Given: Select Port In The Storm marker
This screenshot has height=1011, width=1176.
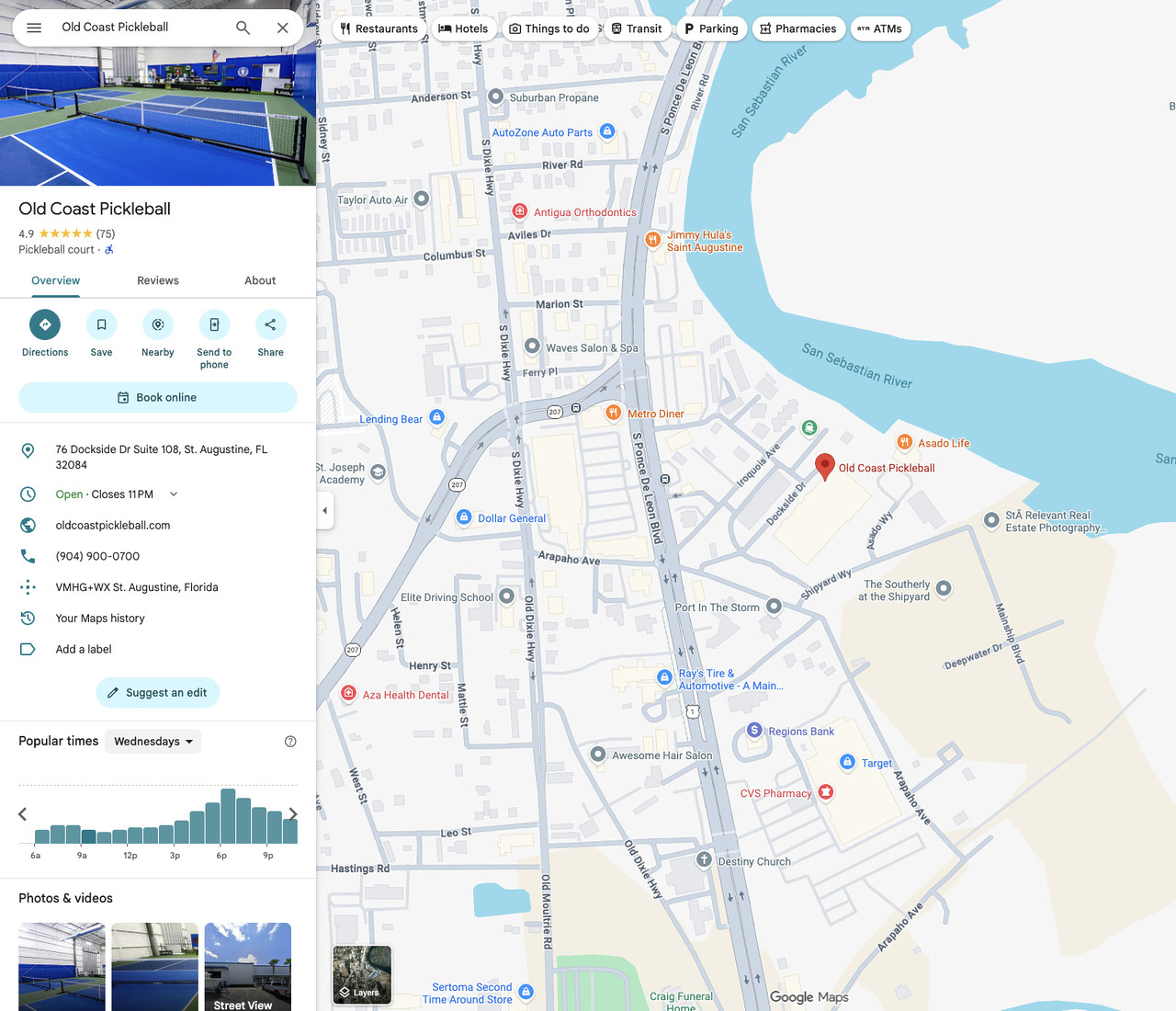Looking at the screenshot, I should pos(774,606).
